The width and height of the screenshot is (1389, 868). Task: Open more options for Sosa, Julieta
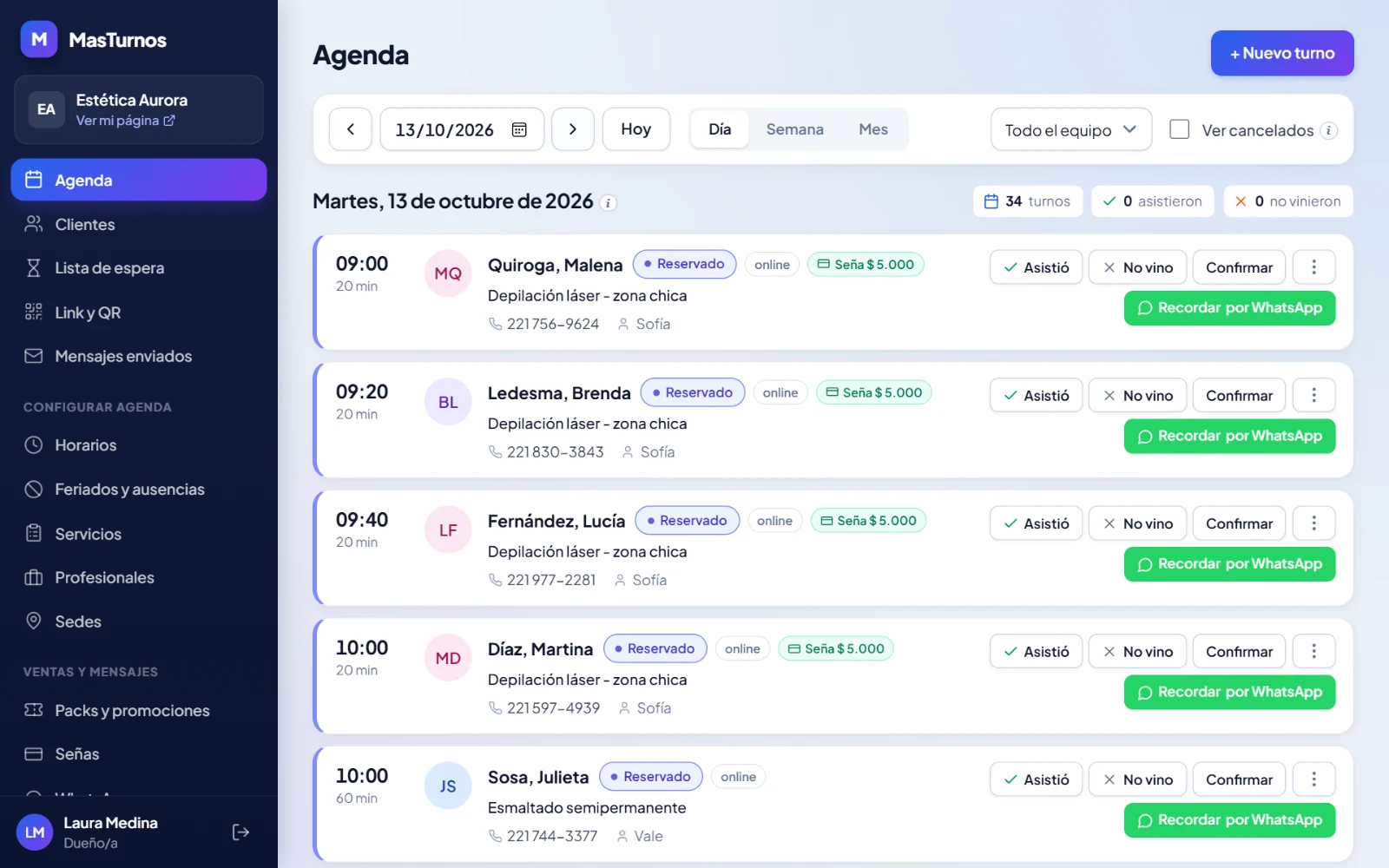1313,779
